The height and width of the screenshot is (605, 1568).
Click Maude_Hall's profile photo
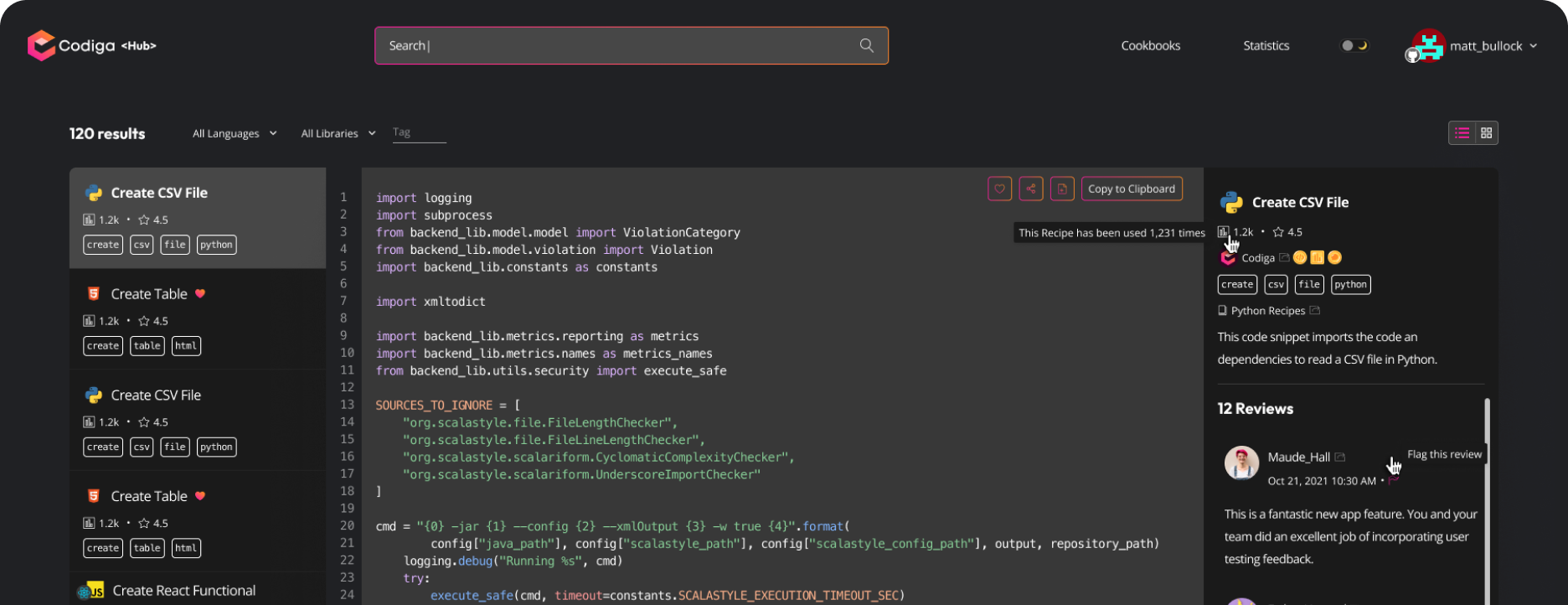click(1241, 463)
